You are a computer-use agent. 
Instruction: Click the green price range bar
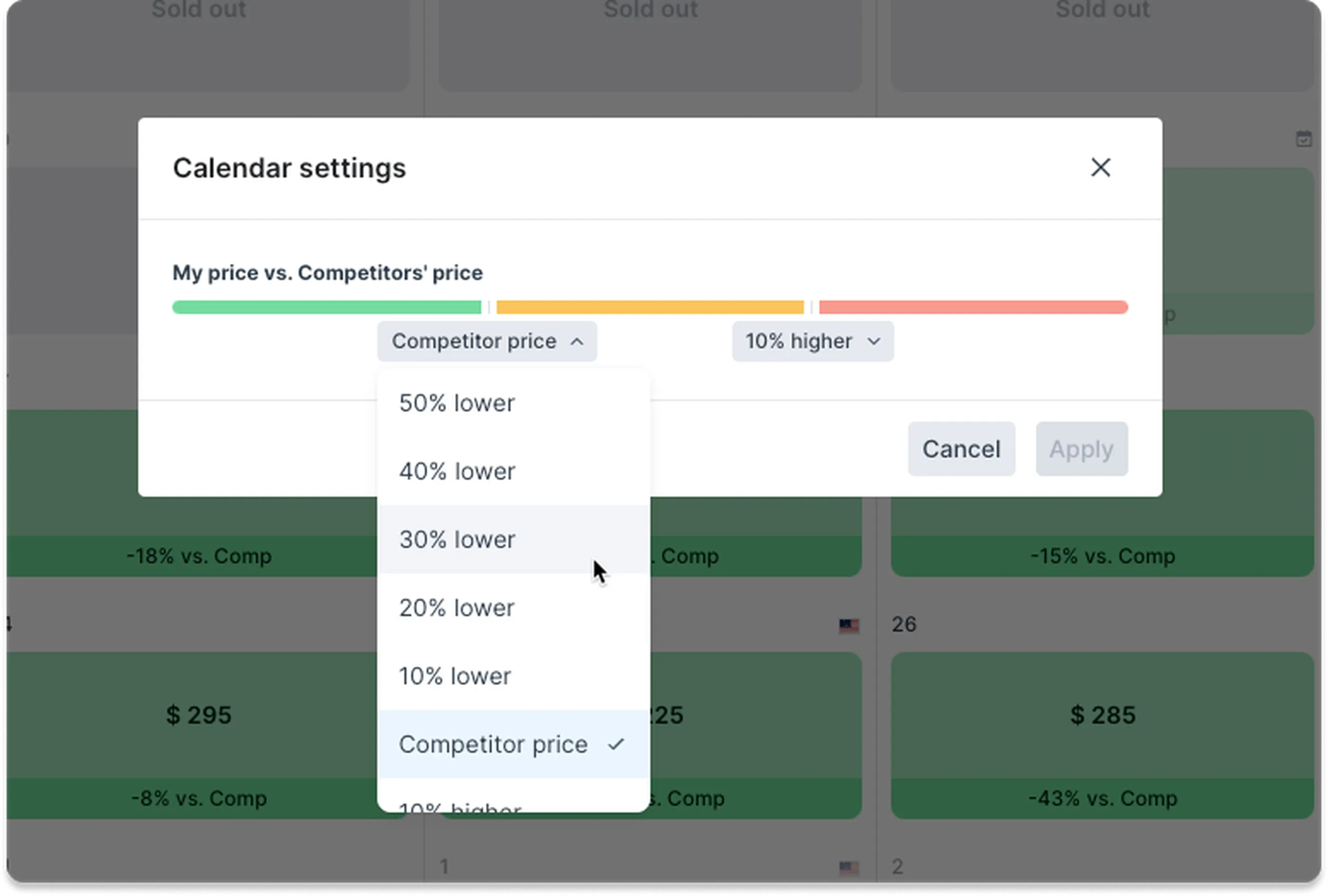(326, 307)
